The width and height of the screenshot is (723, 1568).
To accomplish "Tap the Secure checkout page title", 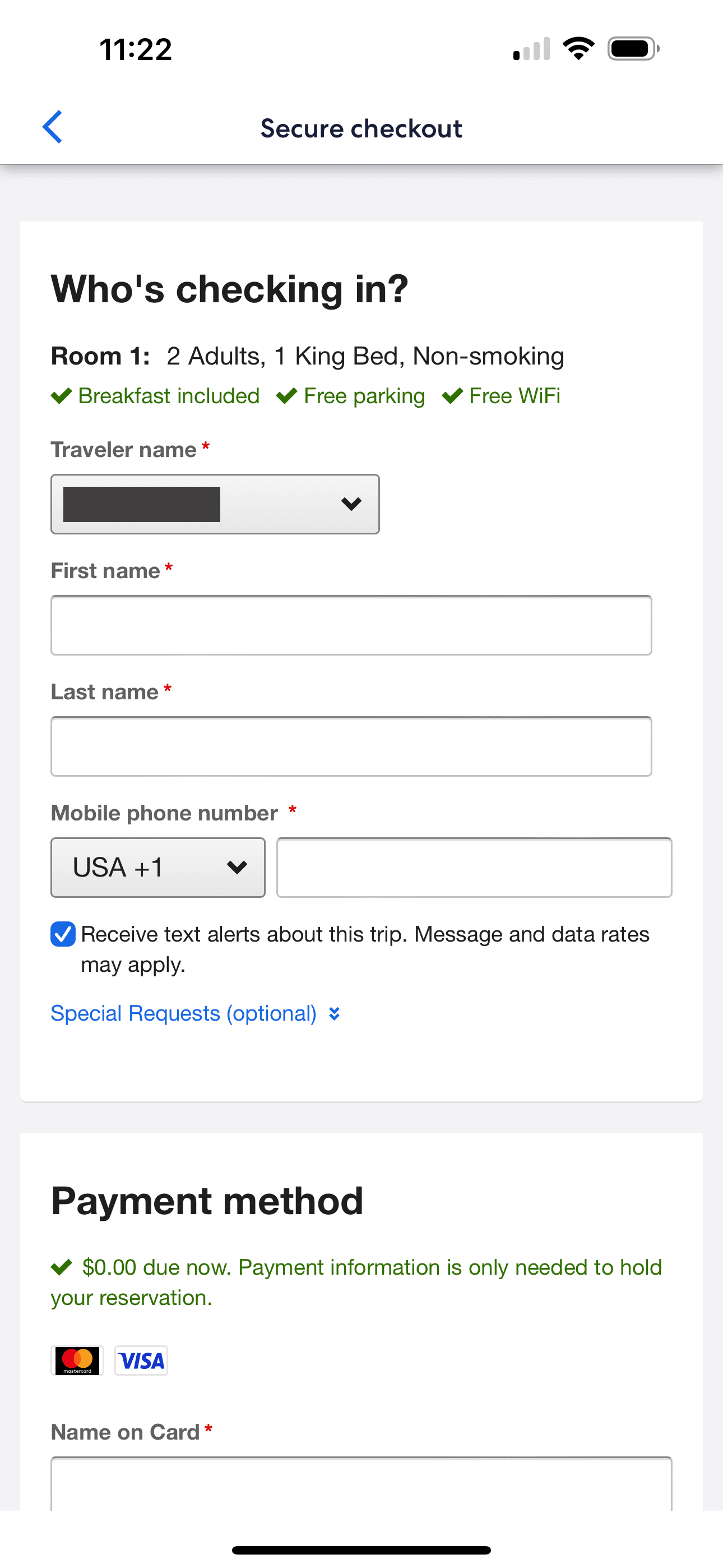I will point(361,128).
